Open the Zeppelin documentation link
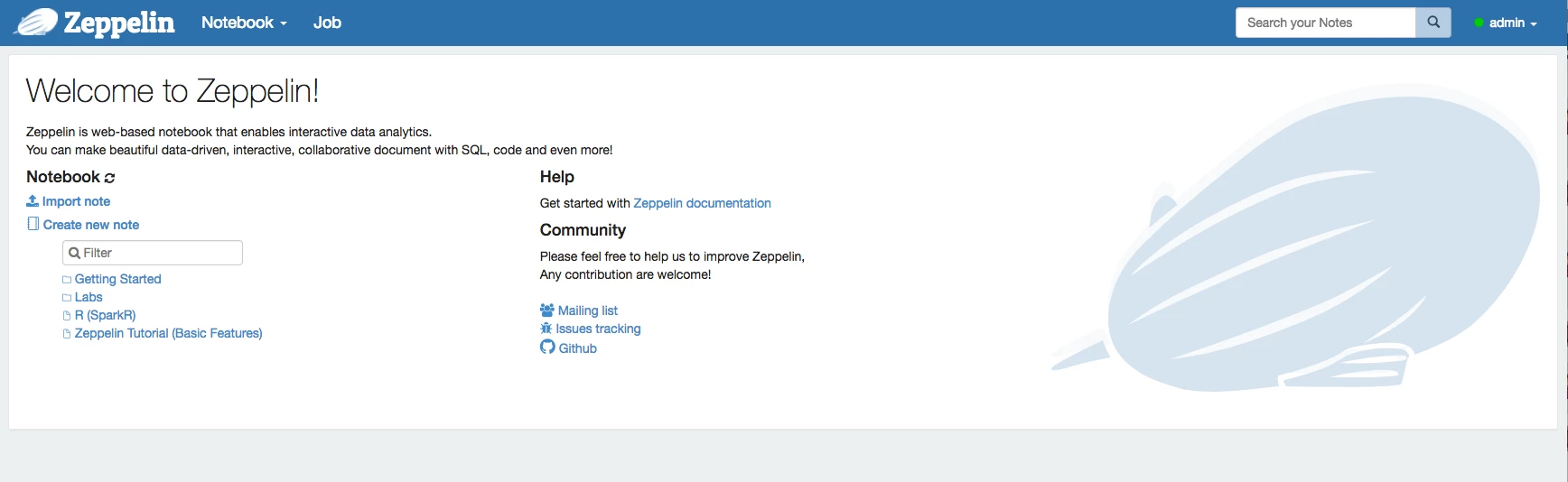The image size is (1568, 482). coord(702,203)
